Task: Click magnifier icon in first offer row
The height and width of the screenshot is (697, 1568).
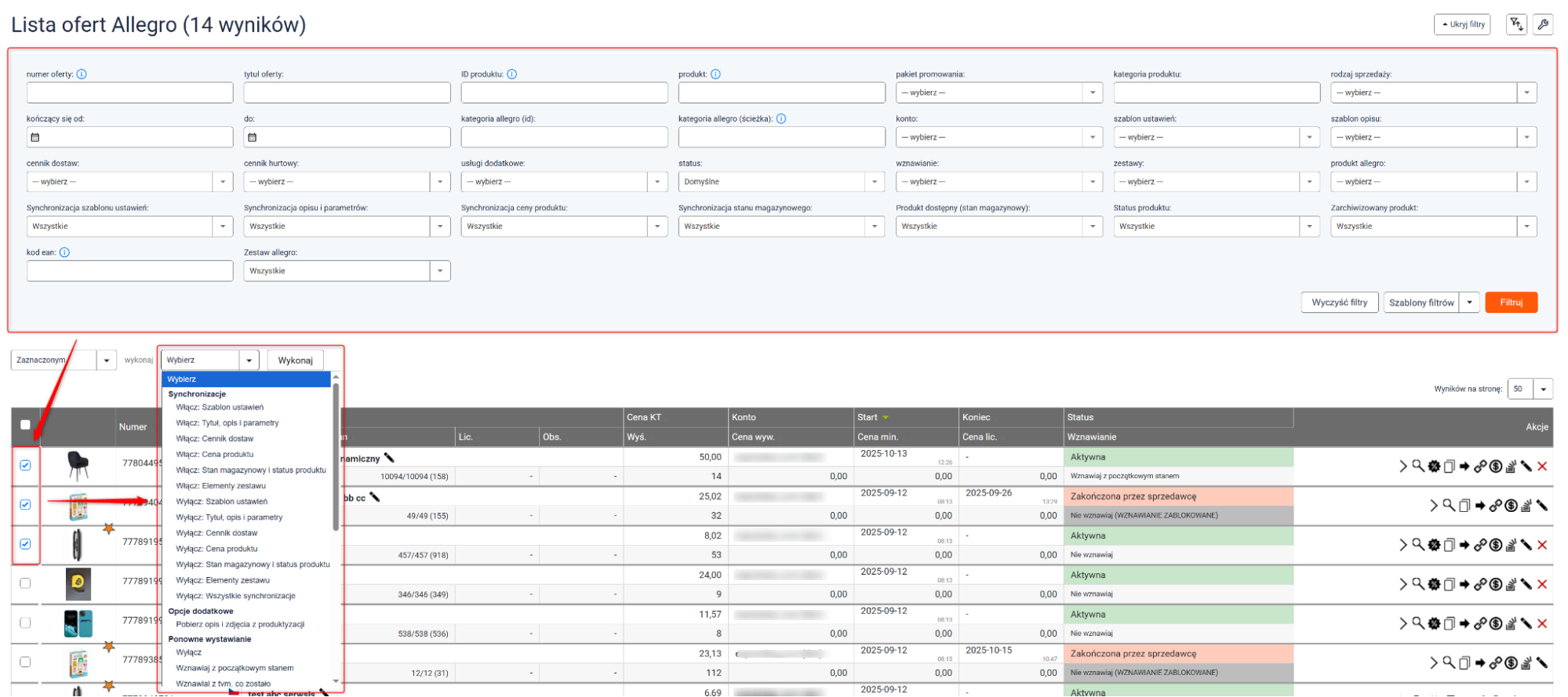Action: click(1418, 466)
